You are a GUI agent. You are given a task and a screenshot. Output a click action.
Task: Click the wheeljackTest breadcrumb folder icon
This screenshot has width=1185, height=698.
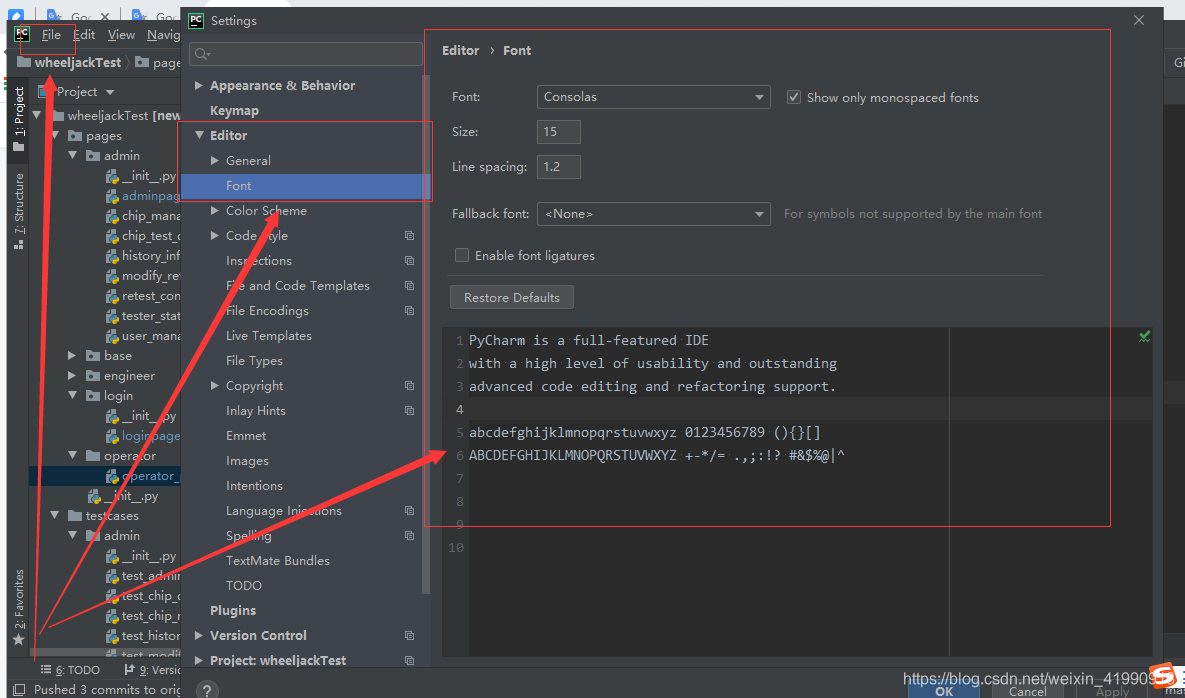coord(23,63)
